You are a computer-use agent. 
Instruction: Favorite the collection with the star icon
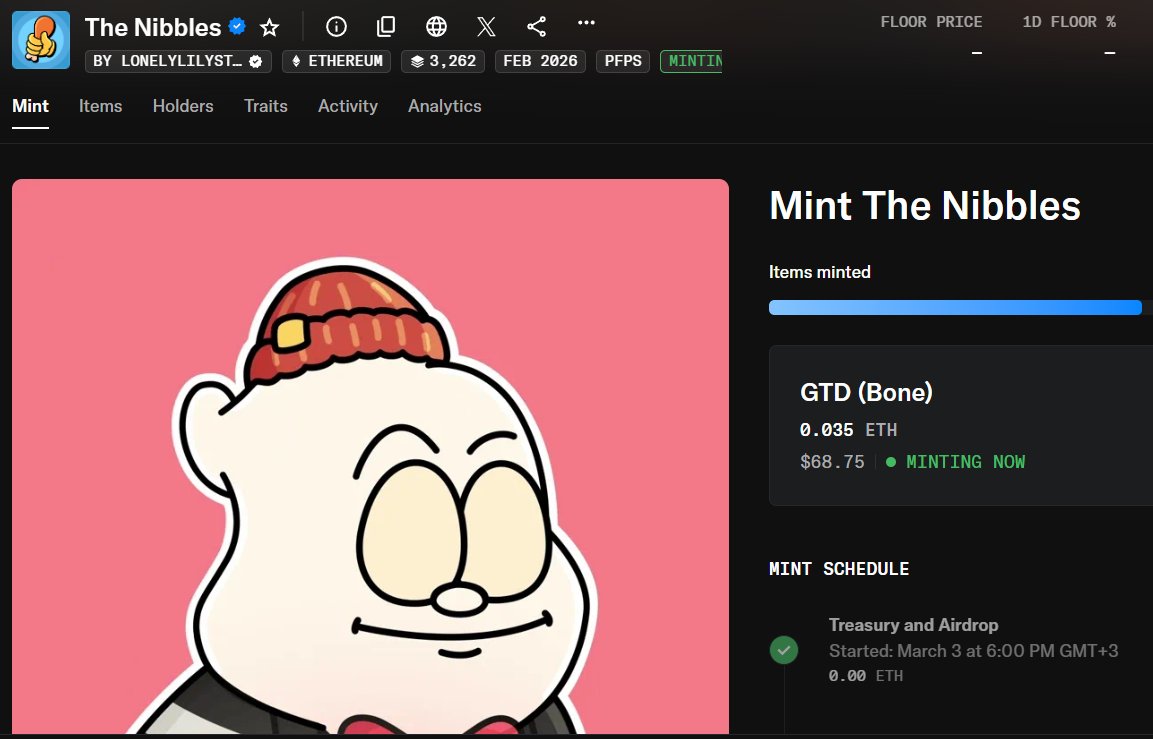(x=270, y=28)
